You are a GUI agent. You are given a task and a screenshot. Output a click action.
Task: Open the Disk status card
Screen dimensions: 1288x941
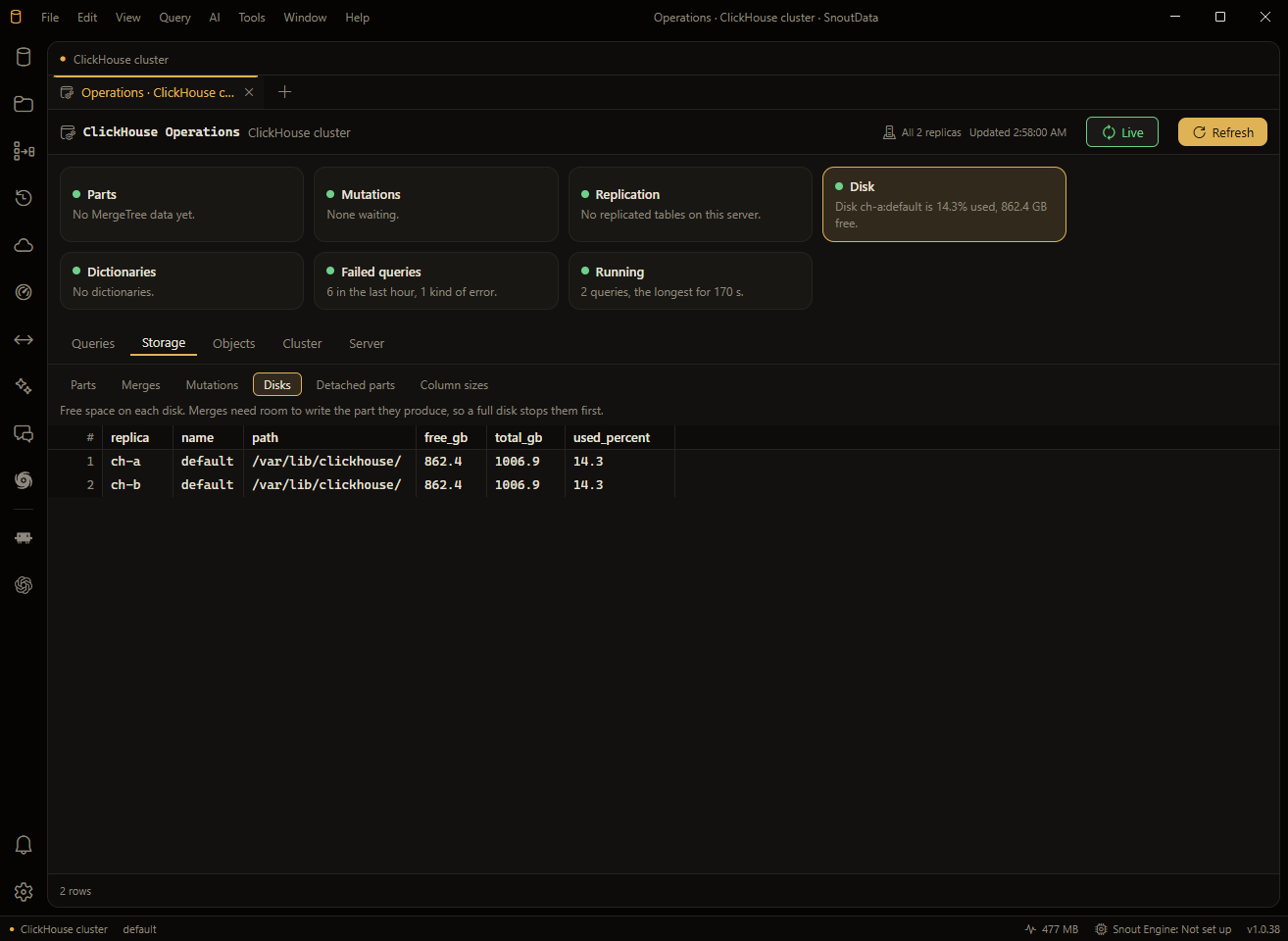(x=944, y=204)
